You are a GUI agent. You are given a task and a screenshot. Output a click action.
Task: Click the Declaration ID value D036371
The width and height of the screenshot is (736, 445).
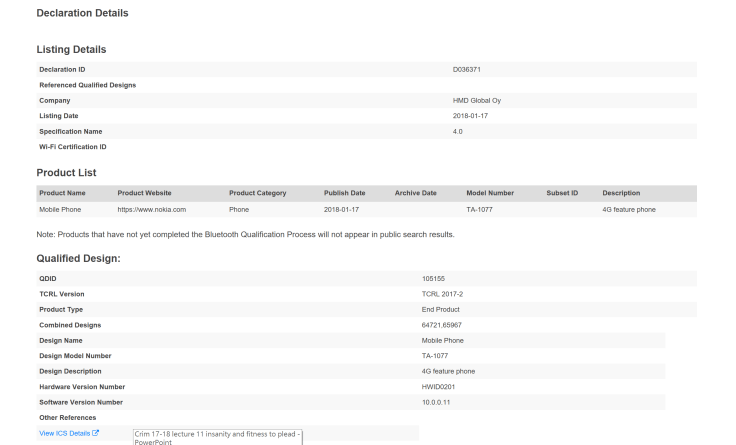[468, 69]
